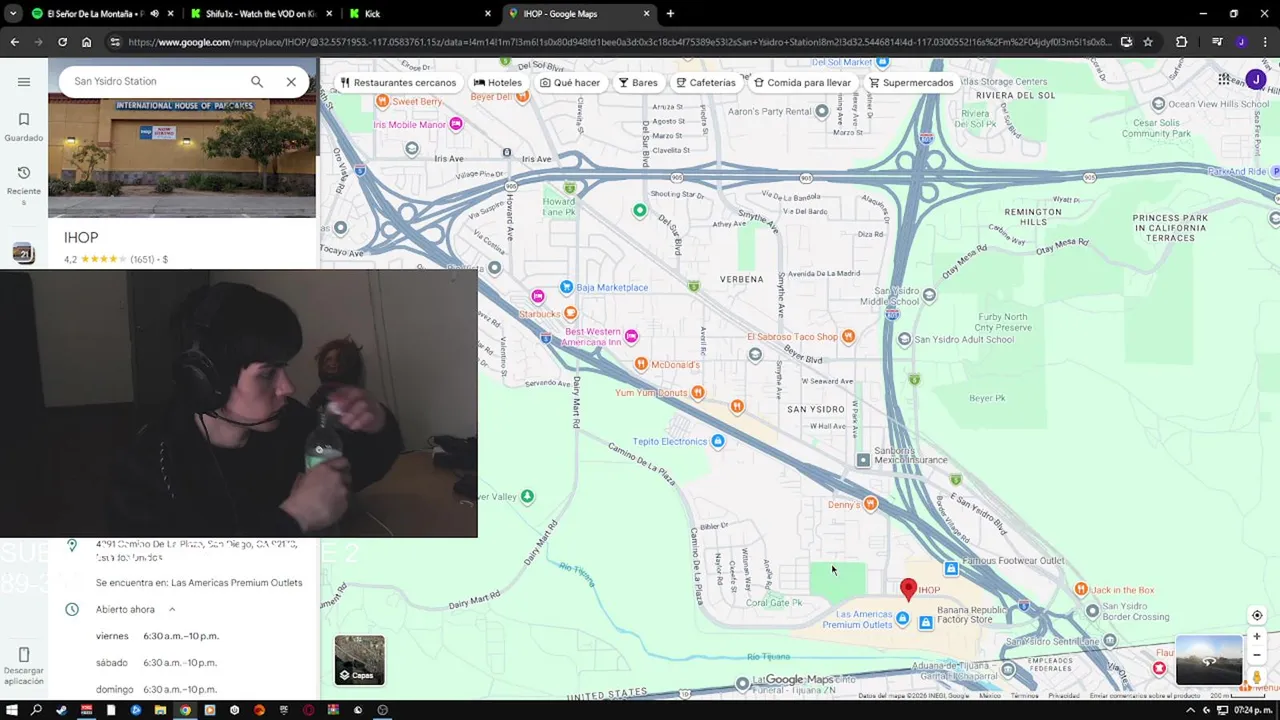Select the Comida para llevar filter chip

(803, 83)
